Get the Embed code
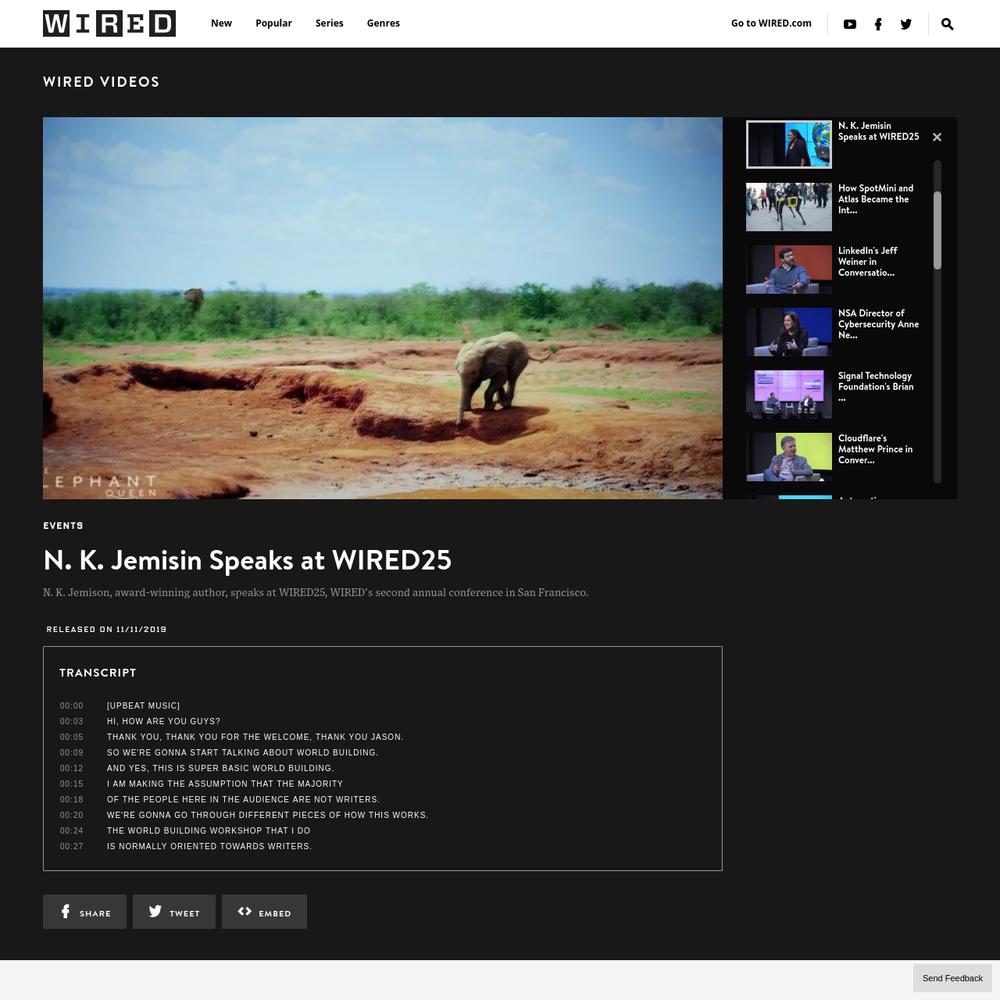Screen dimensions: 1000x1000 point(264,911)
